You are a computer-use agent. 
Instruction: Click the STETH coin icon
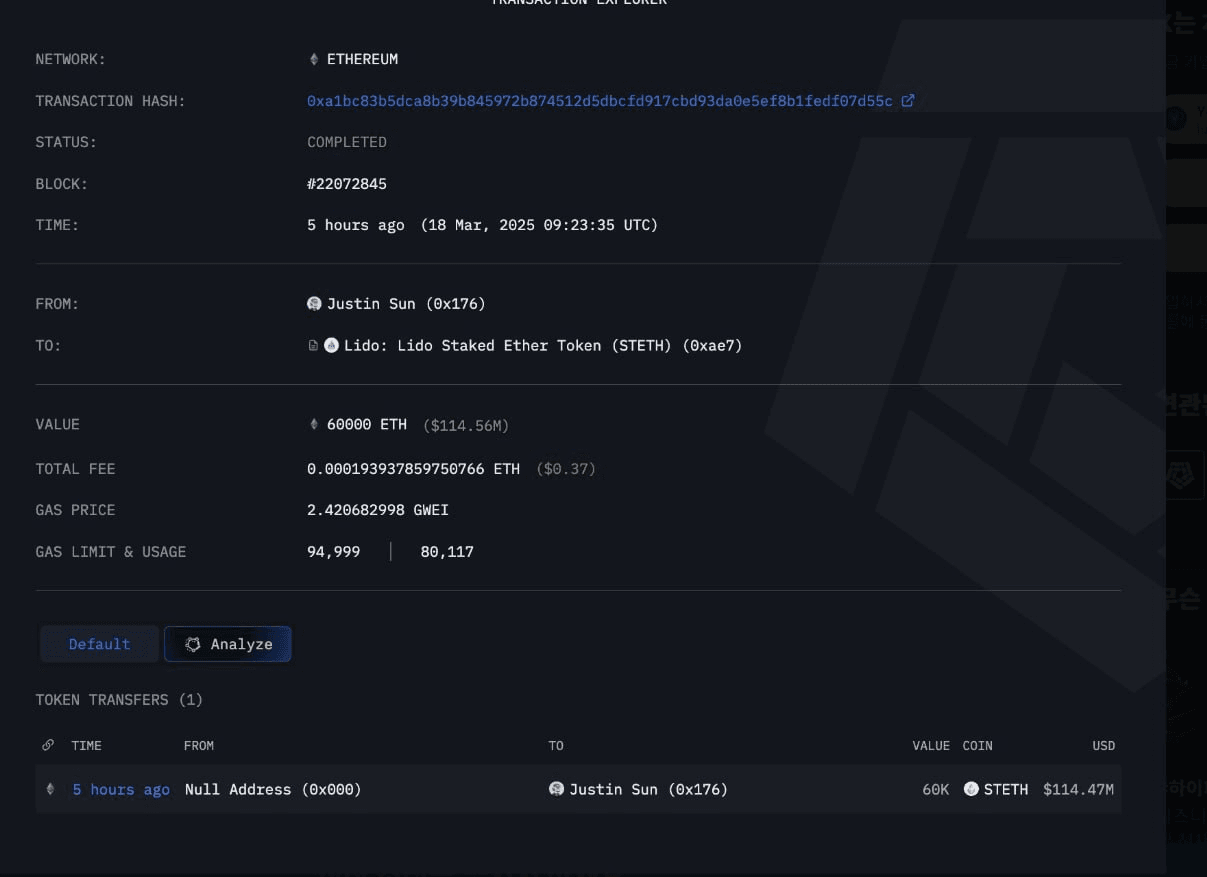coord(971,790)
